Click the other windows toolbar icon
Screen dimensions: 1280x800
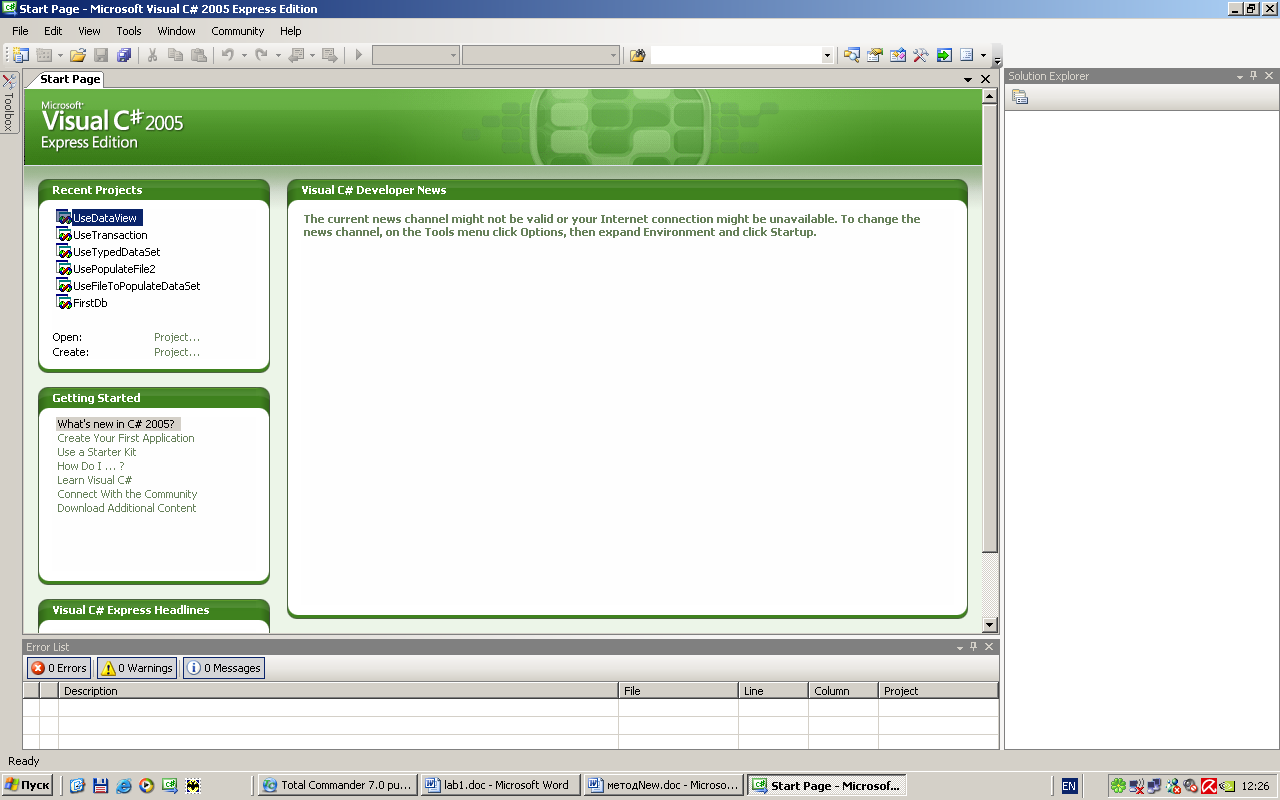pos(967,56)
